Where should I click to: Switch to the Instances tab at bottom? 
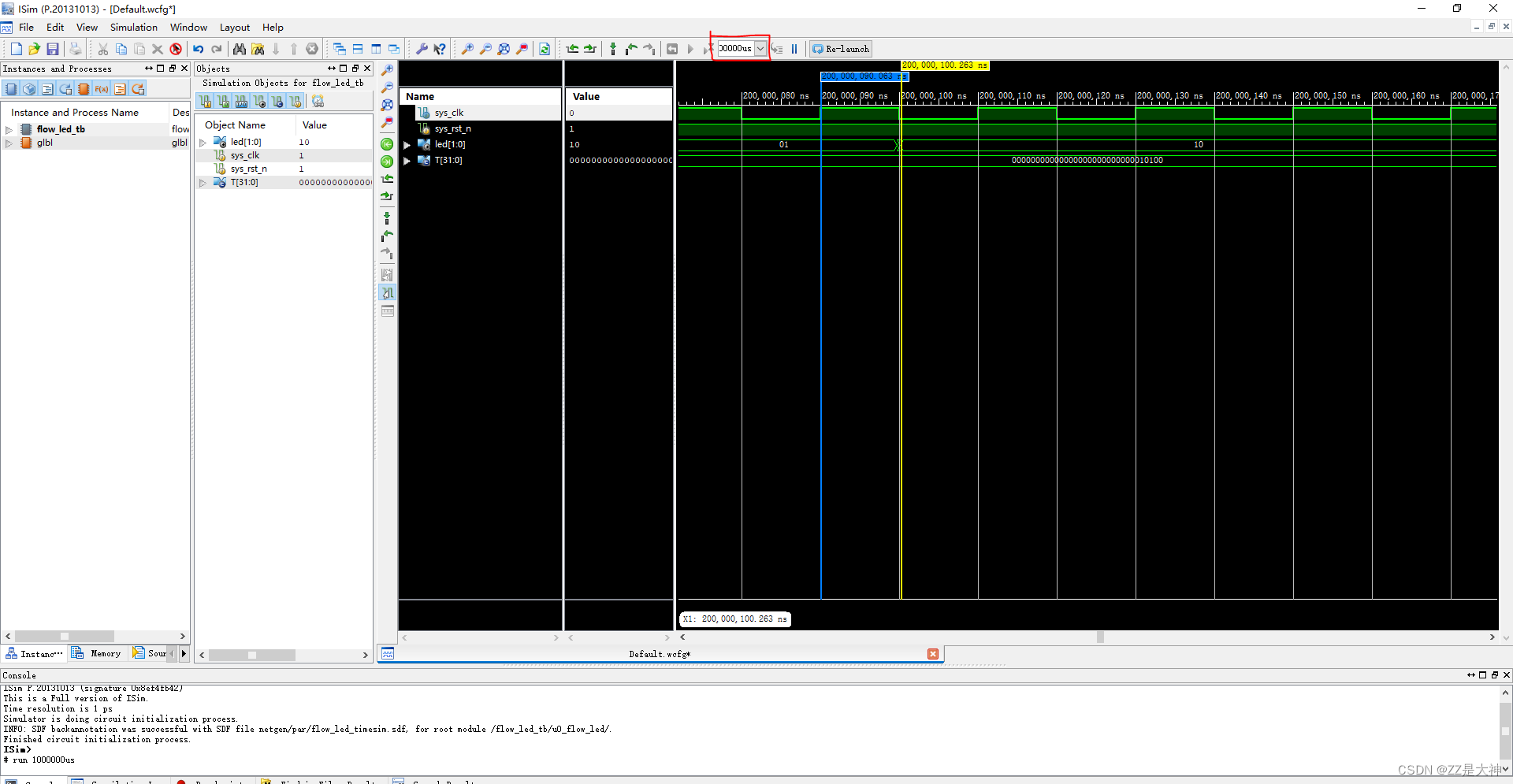[x=34, y=653]
